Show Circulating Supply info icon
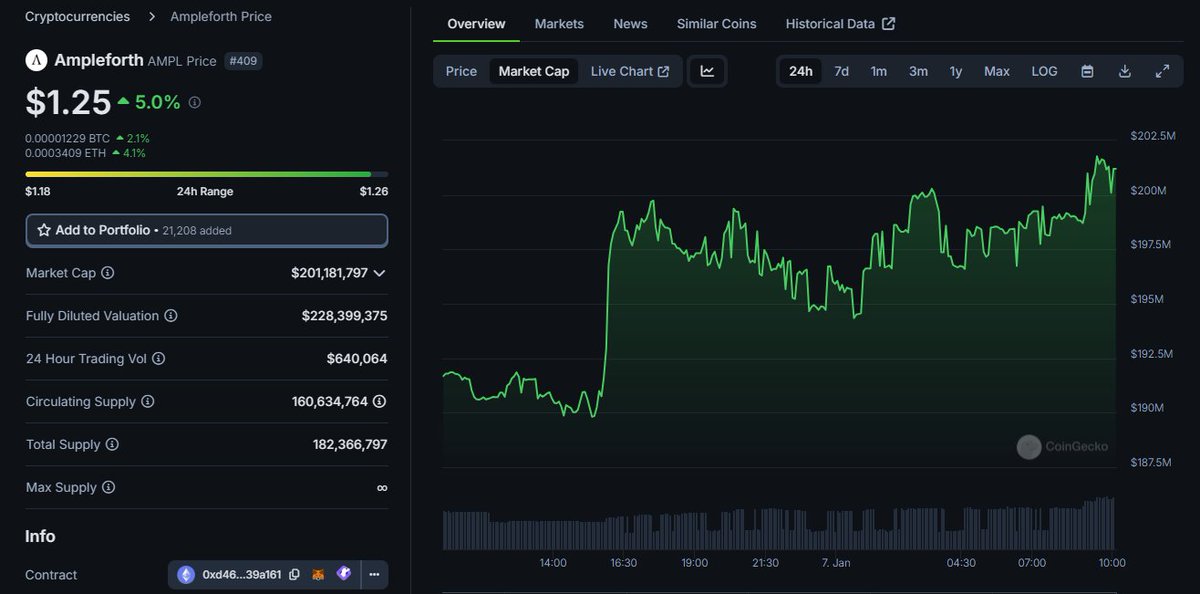1200x594 pixels. click(x=148, y=401)
